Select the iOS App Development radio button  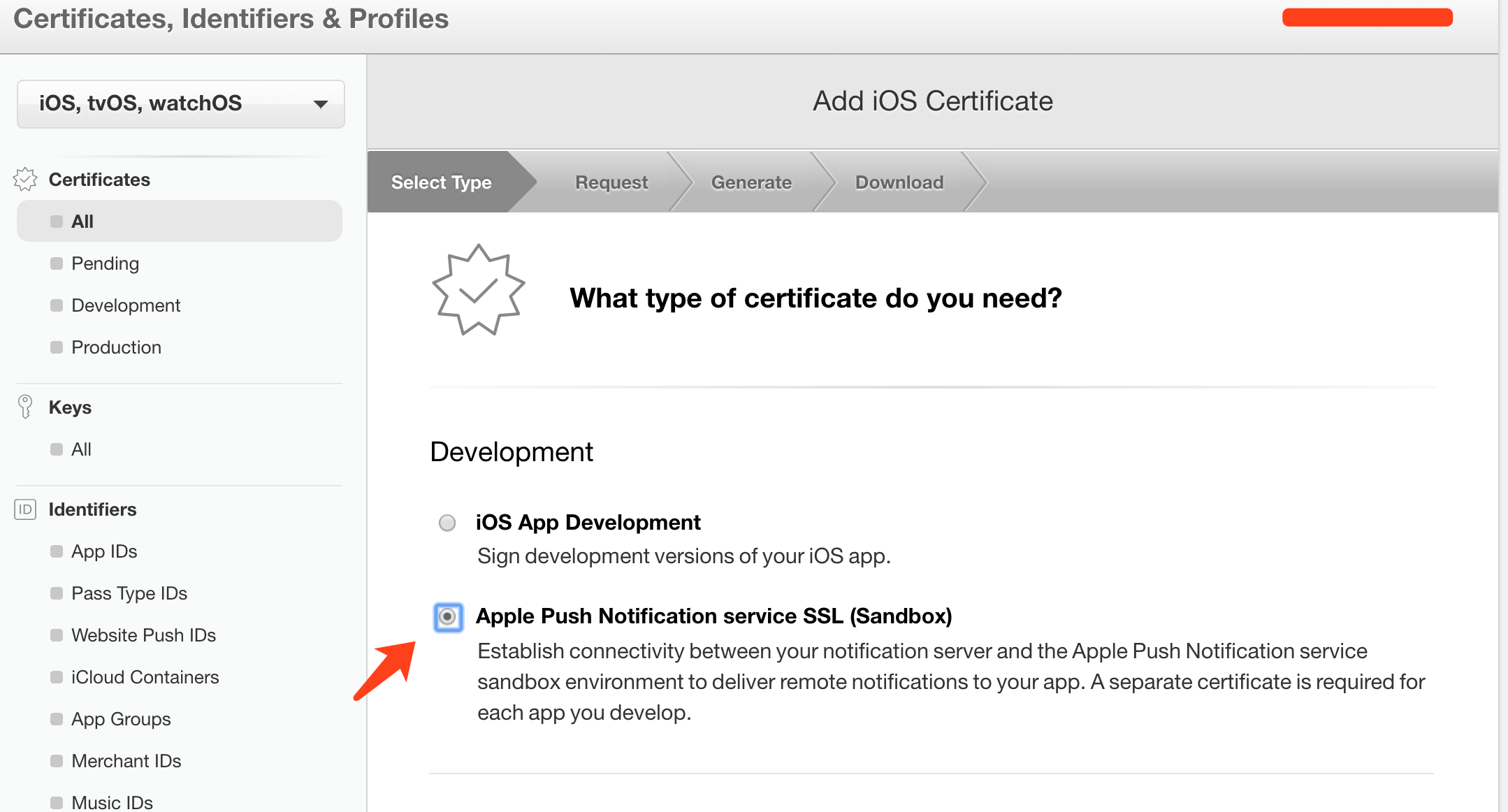[447, 523]
